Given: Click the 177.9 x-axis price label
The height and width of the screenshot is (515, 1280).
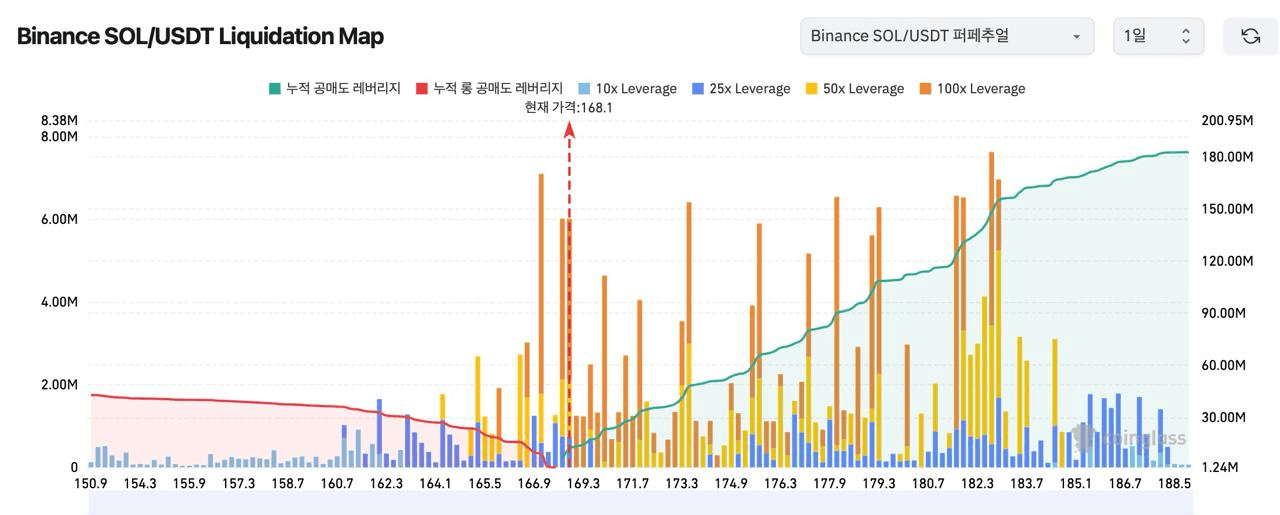Looking at the screenshot, I should (829, 483).
